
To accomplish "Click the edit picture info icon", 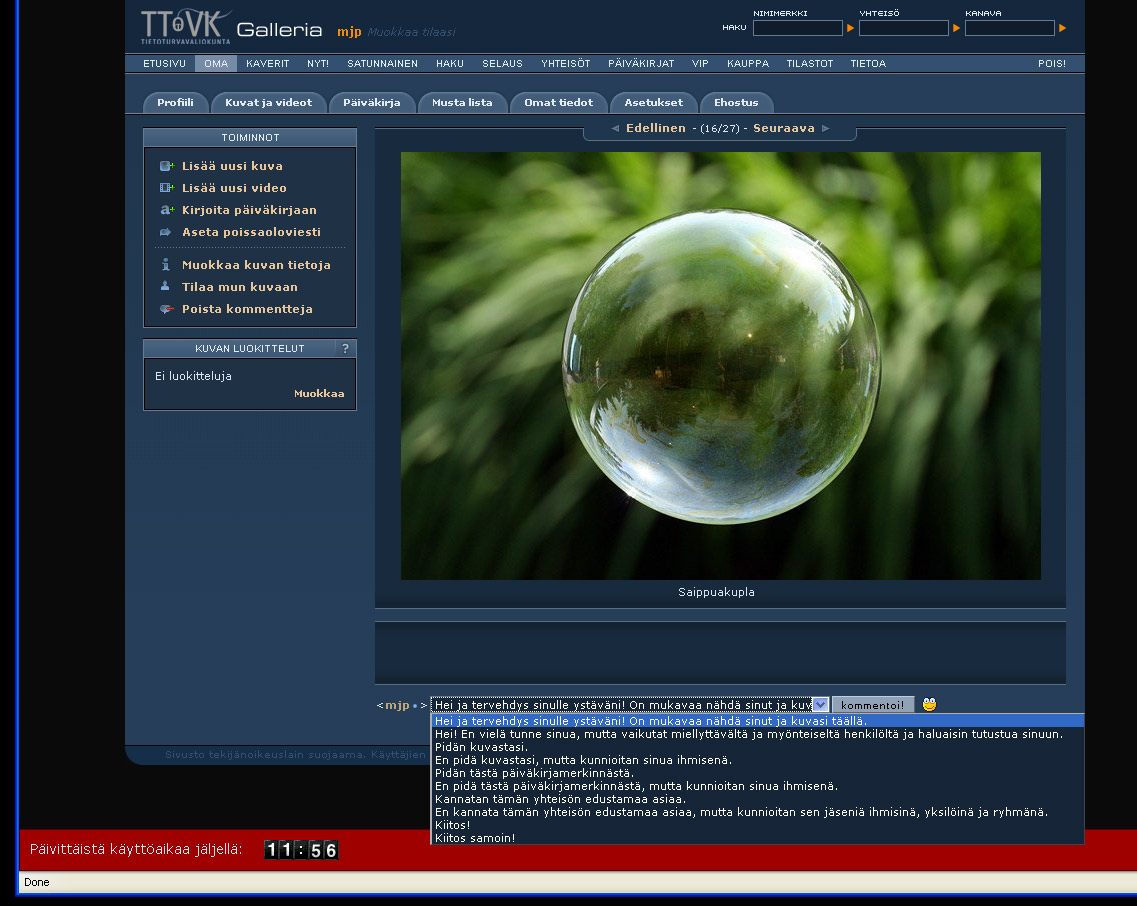I will (x=166, y=265).
